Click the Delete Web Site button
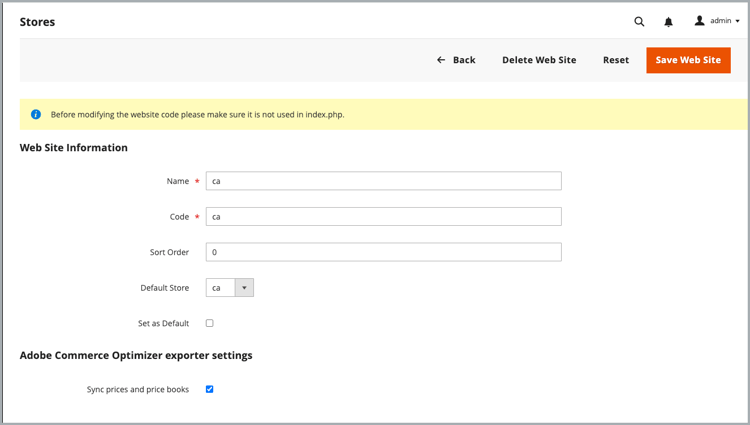Screen dimensions: 750x425 point(539,60)
